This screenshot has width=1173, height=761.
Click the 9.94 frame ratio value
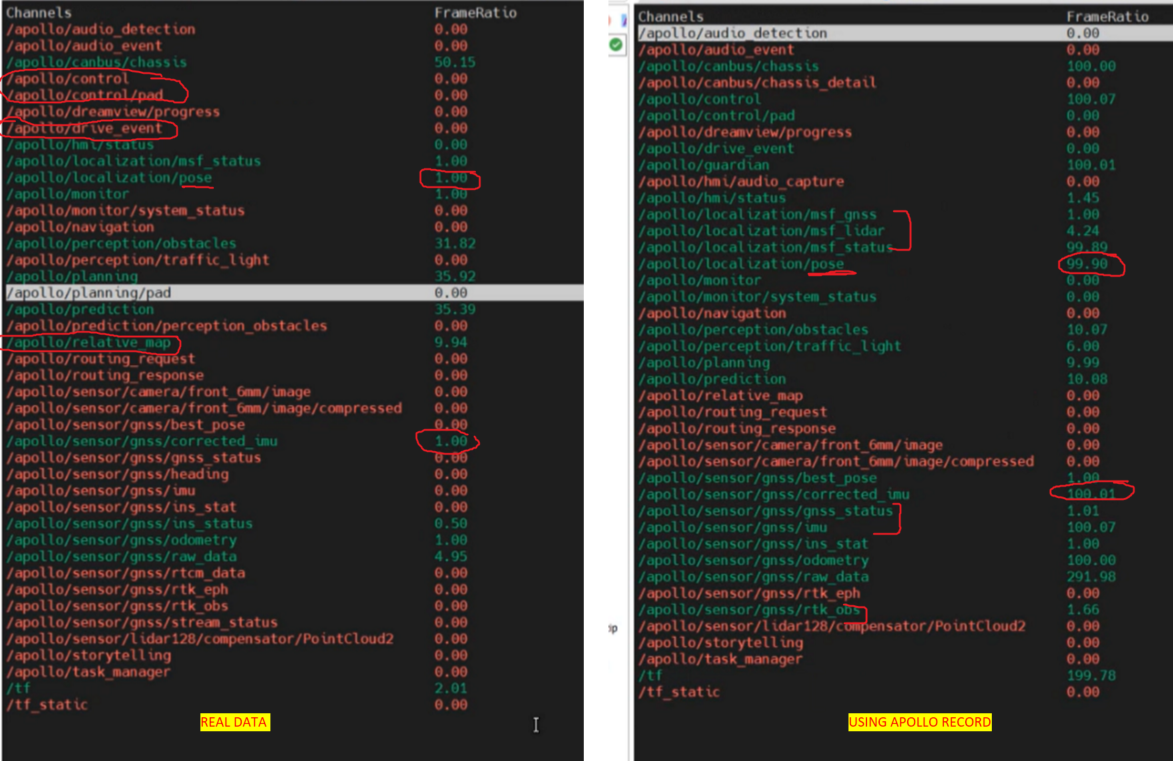point(451,342)
